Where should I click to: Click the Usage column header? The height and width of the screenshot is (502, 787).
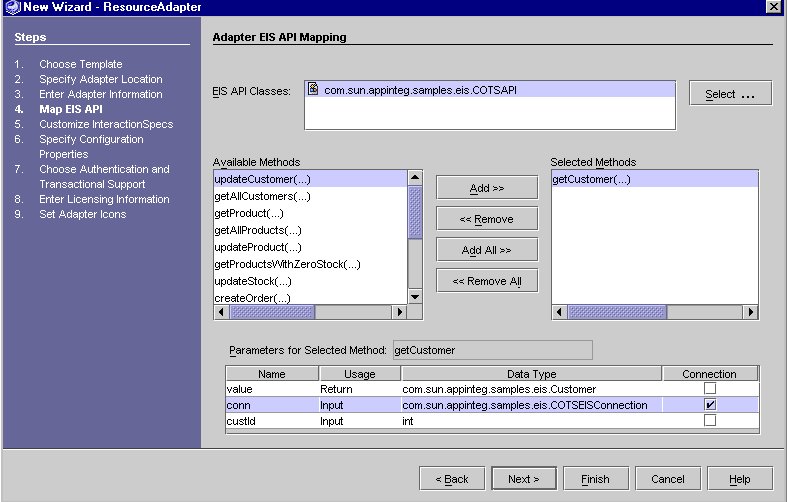coord(360,374)
